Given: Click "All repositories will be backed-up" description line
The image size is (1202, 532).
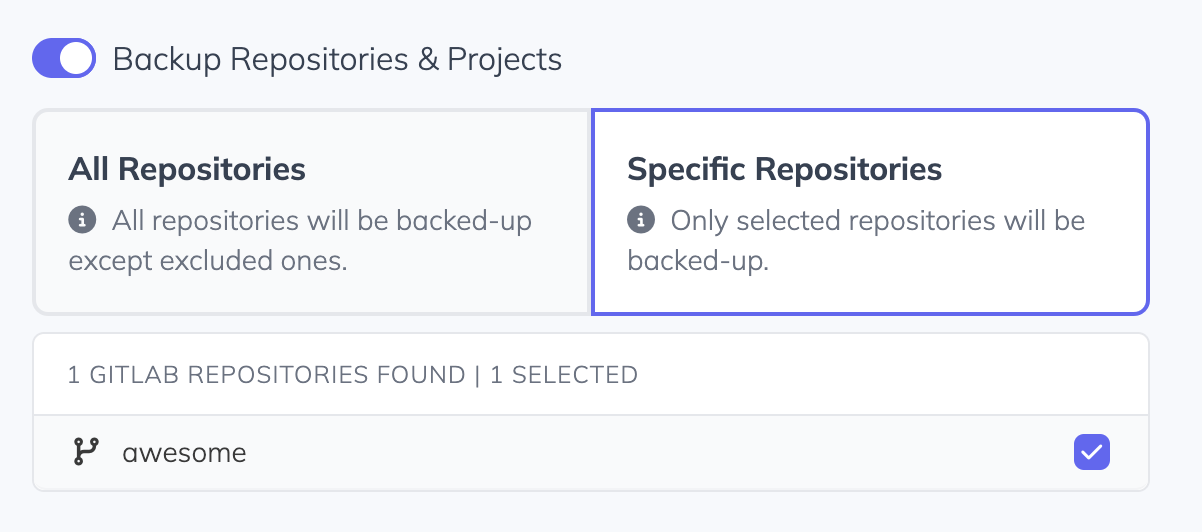Looking at the screenshot, I should coord(322,220).
